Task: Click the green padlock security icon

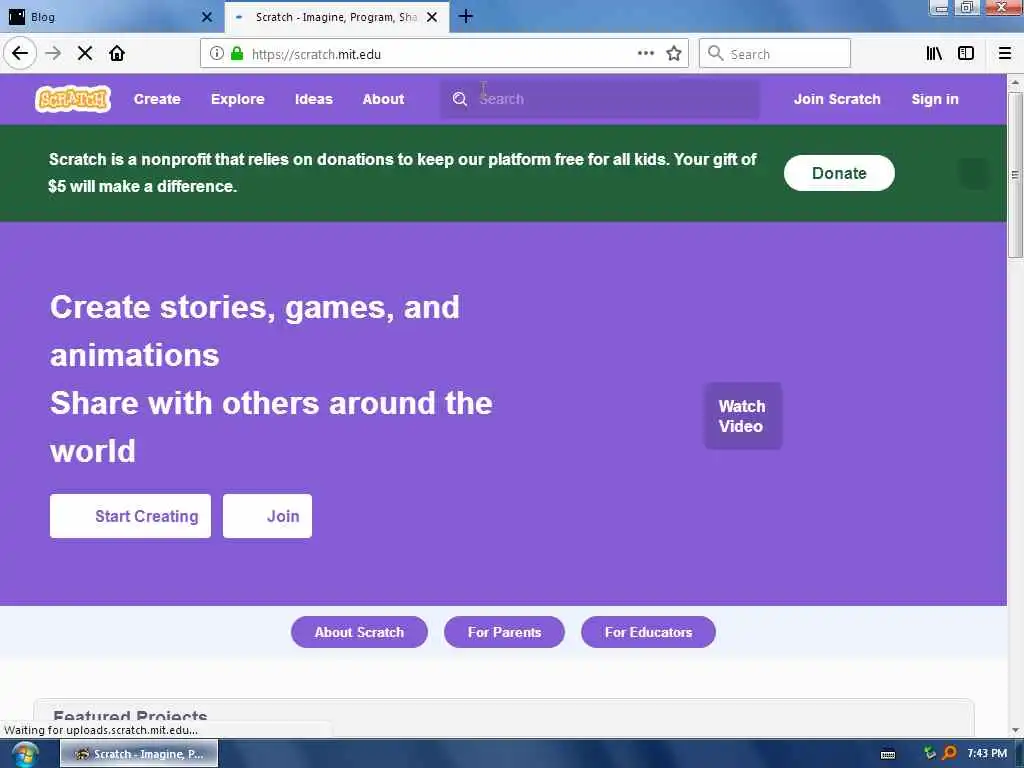Action: pos(237,54)
